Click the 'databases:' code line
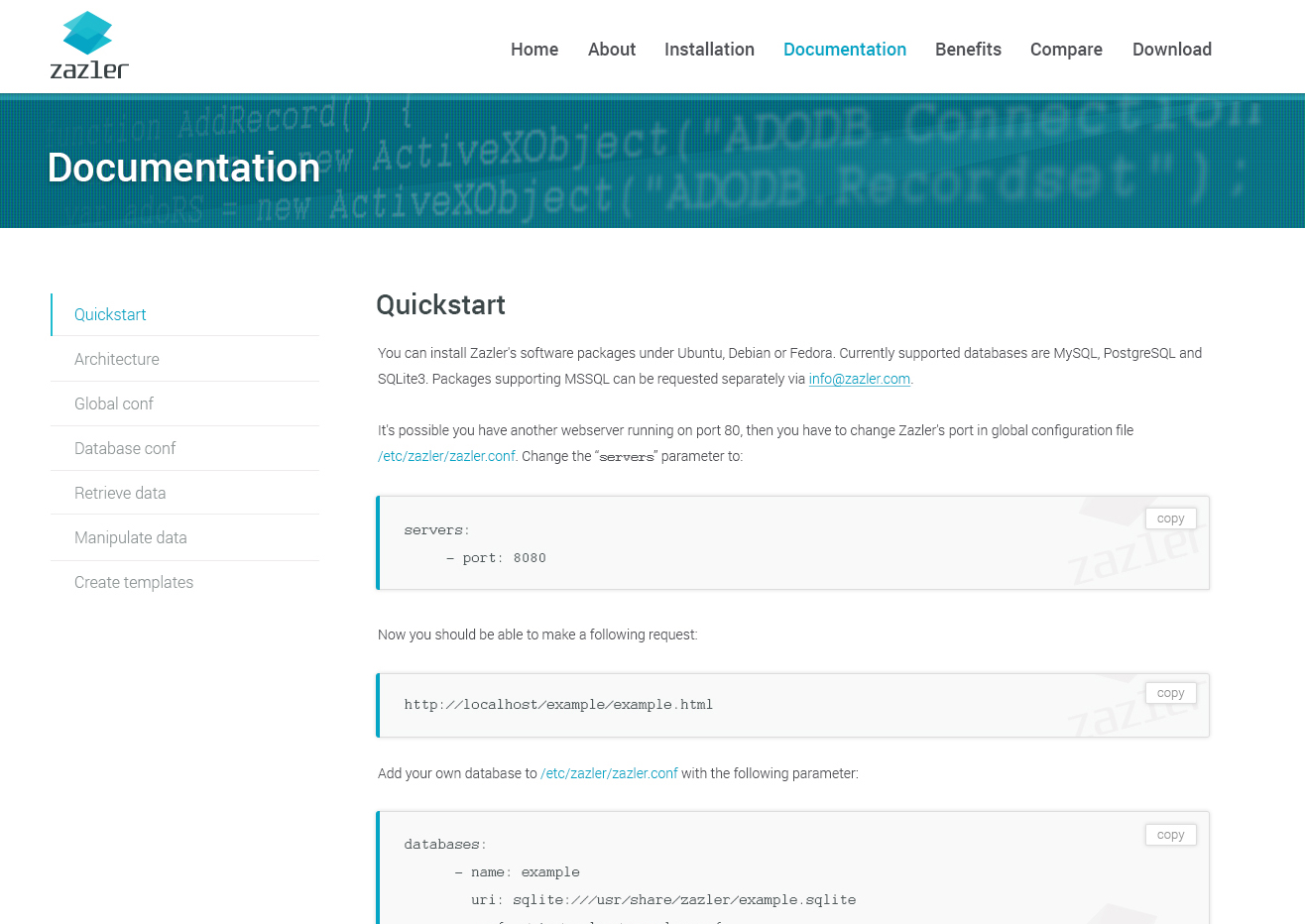The height and width of the screenshot is (924, 1305). click(x=445, y=845)
